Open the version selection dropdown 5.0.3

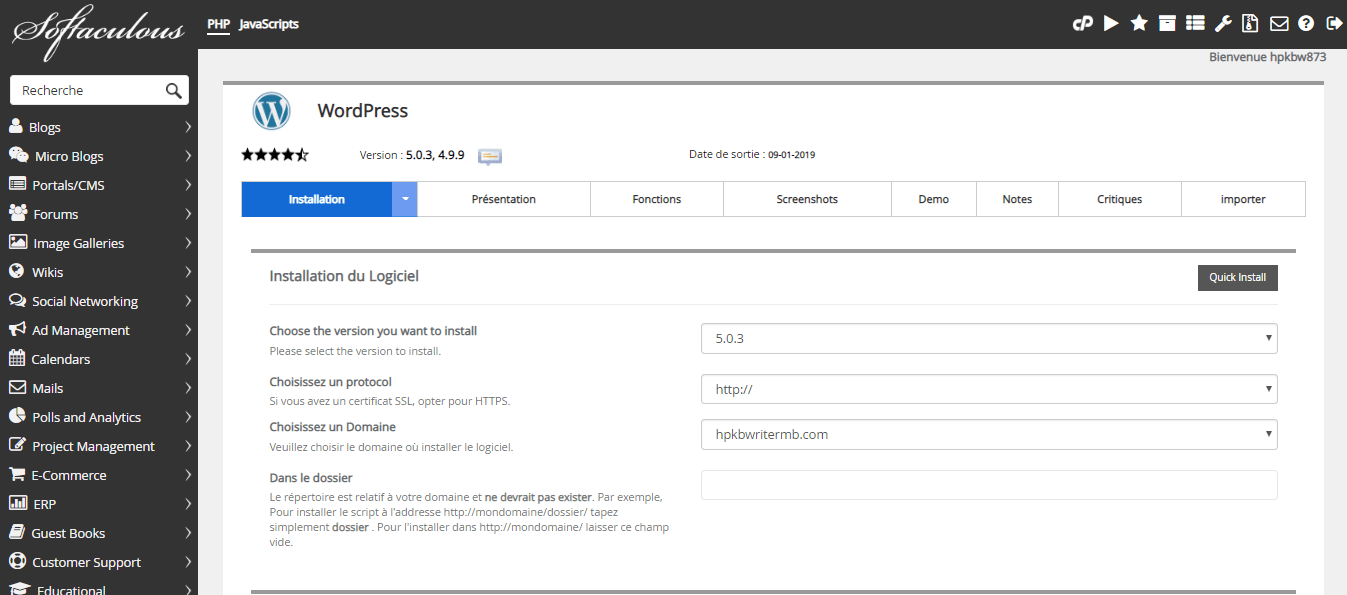coord(989,338)
